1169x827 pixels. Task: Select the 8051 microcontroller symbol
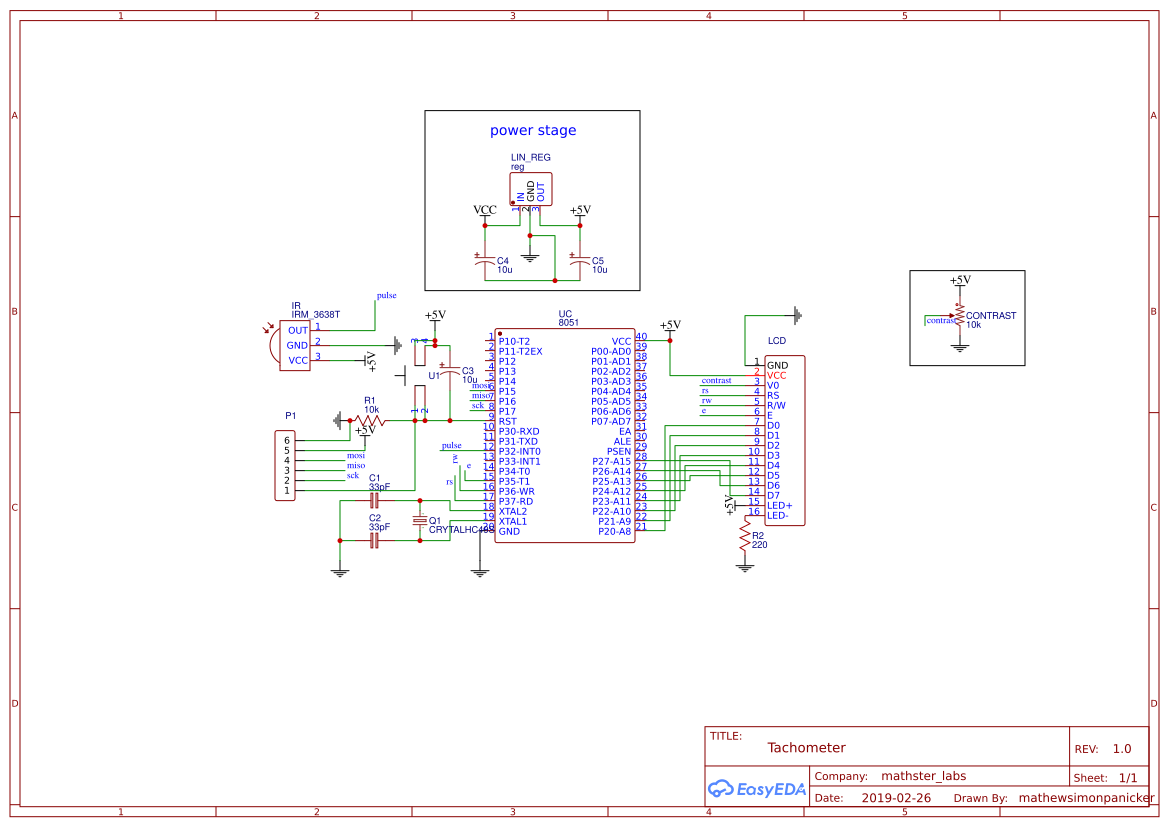tap(563, 435)
